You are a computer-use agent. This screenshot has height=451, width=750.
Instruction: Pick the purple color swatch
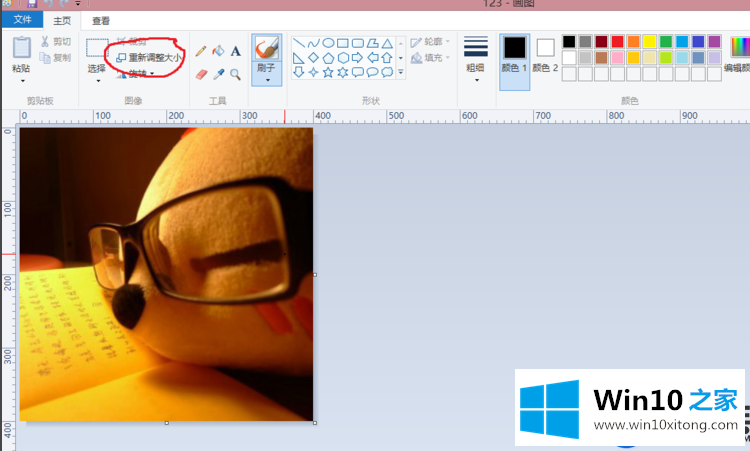click(x=714, y=42)
